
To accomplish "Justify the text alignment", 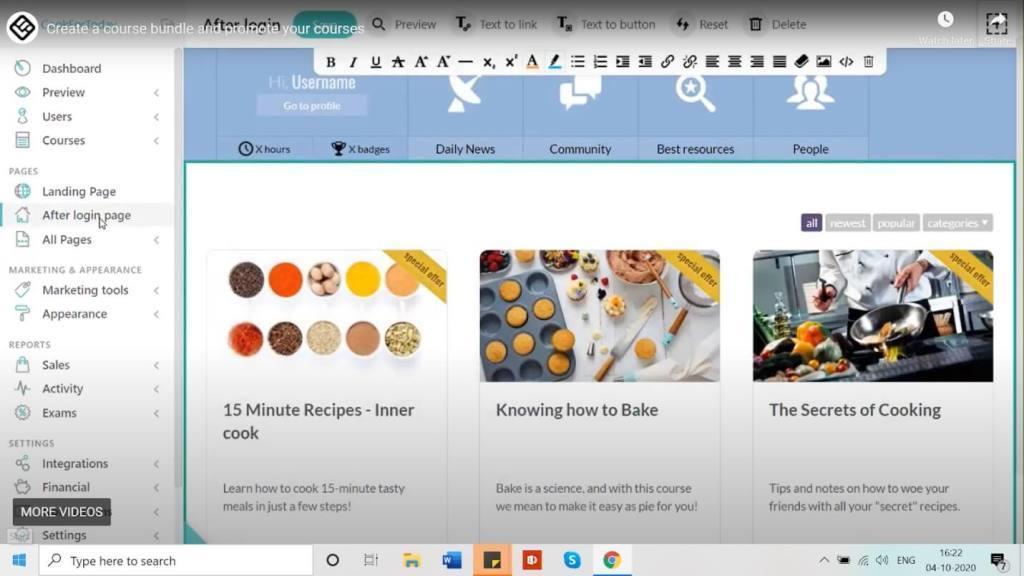I will (x=779, y=62).
